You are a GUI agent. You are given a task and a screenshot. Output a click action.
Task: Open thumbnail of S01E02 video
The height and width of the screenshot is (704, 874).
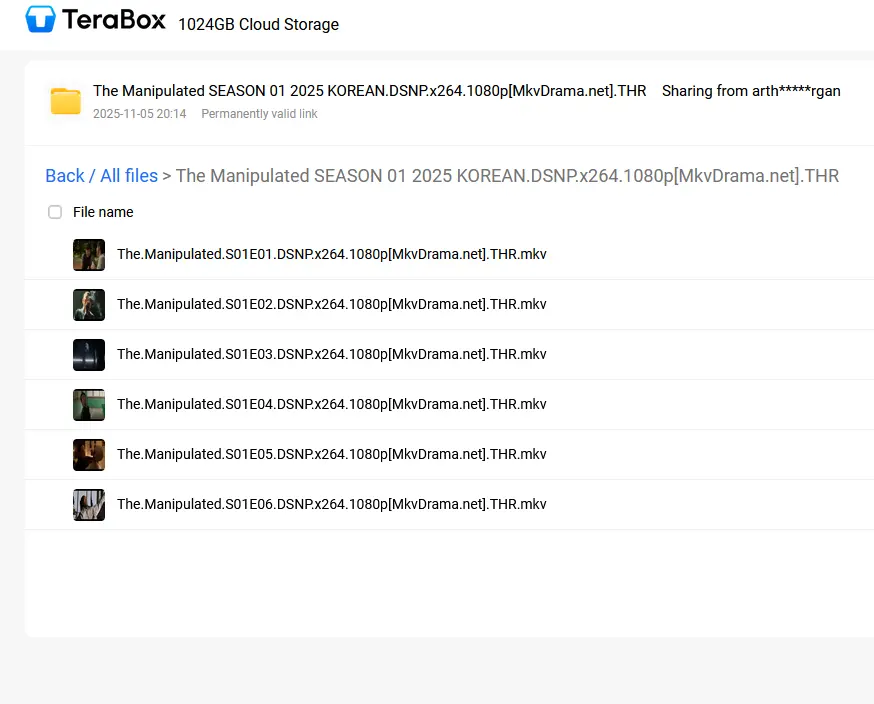tap(89, 305)
